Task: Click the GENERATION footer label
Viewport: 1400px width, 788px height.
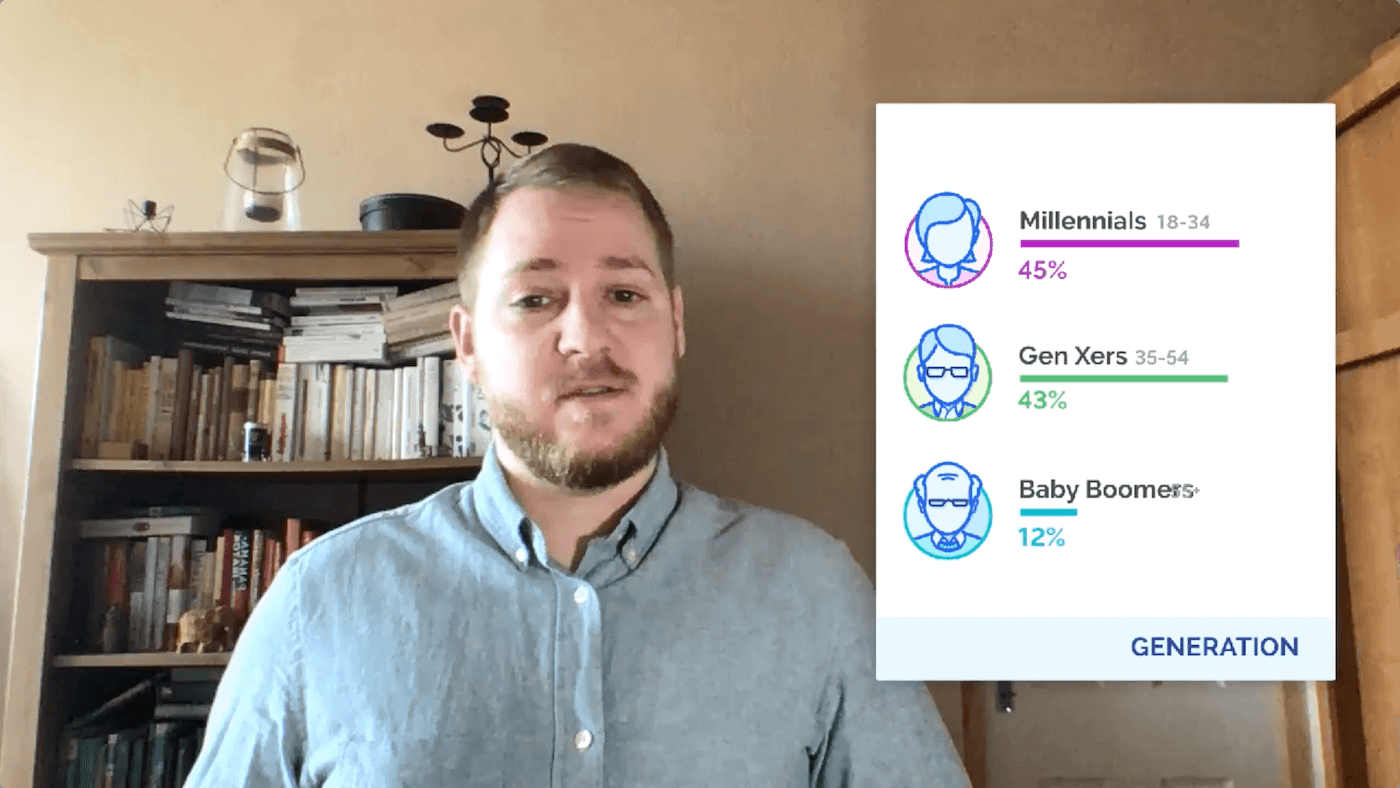Action: tap(1214, 647)
